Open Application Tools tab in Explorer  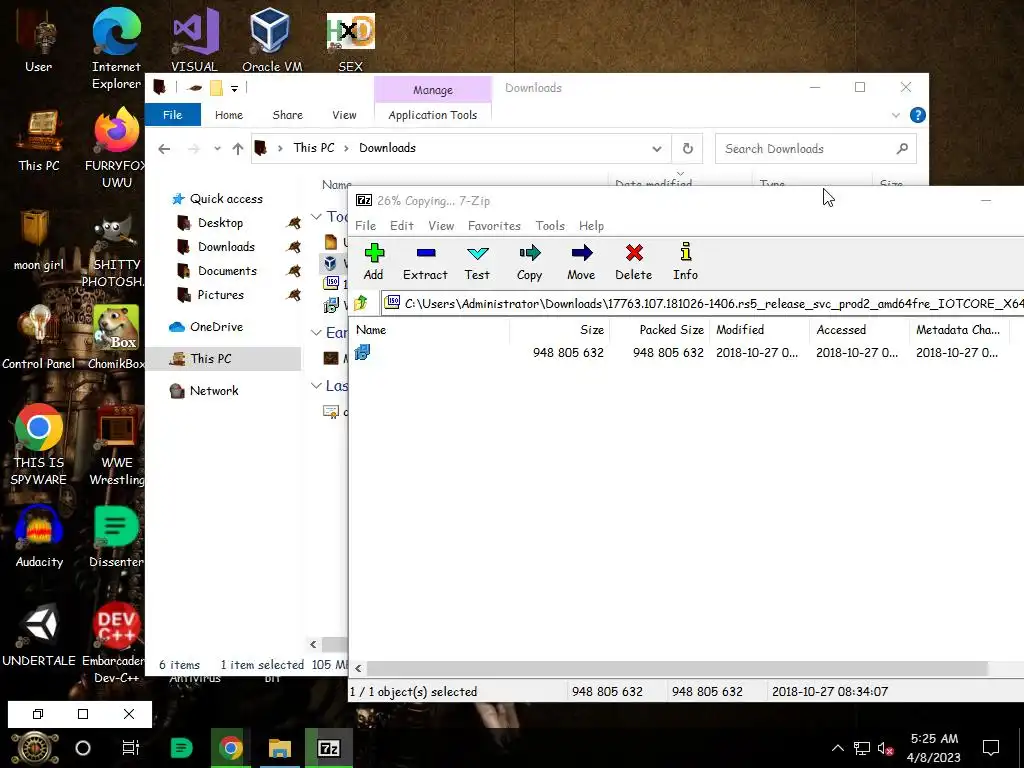click(x=432, y=115)
